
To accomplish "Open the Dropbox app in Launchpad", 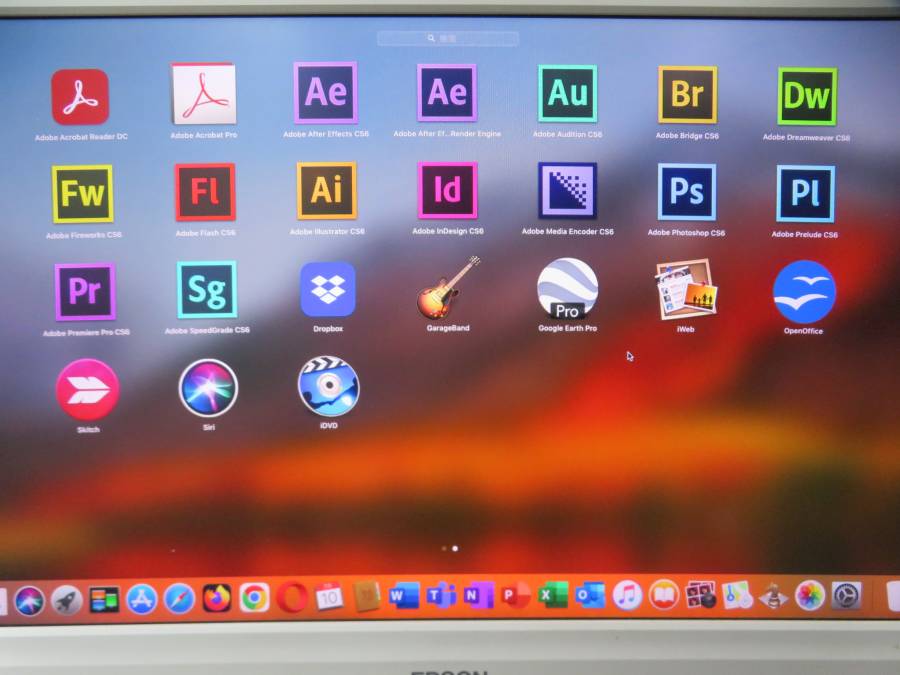I will click(328, 289).
